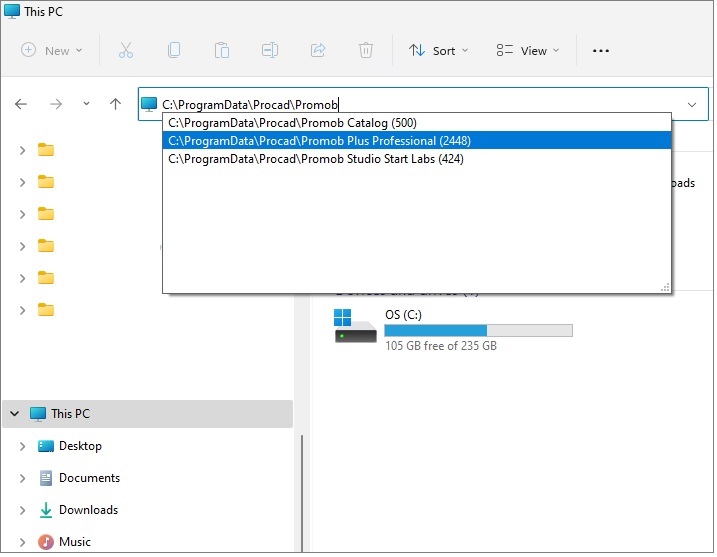
Task: Click the Paste clipboard icon
Action: [222, 50]
